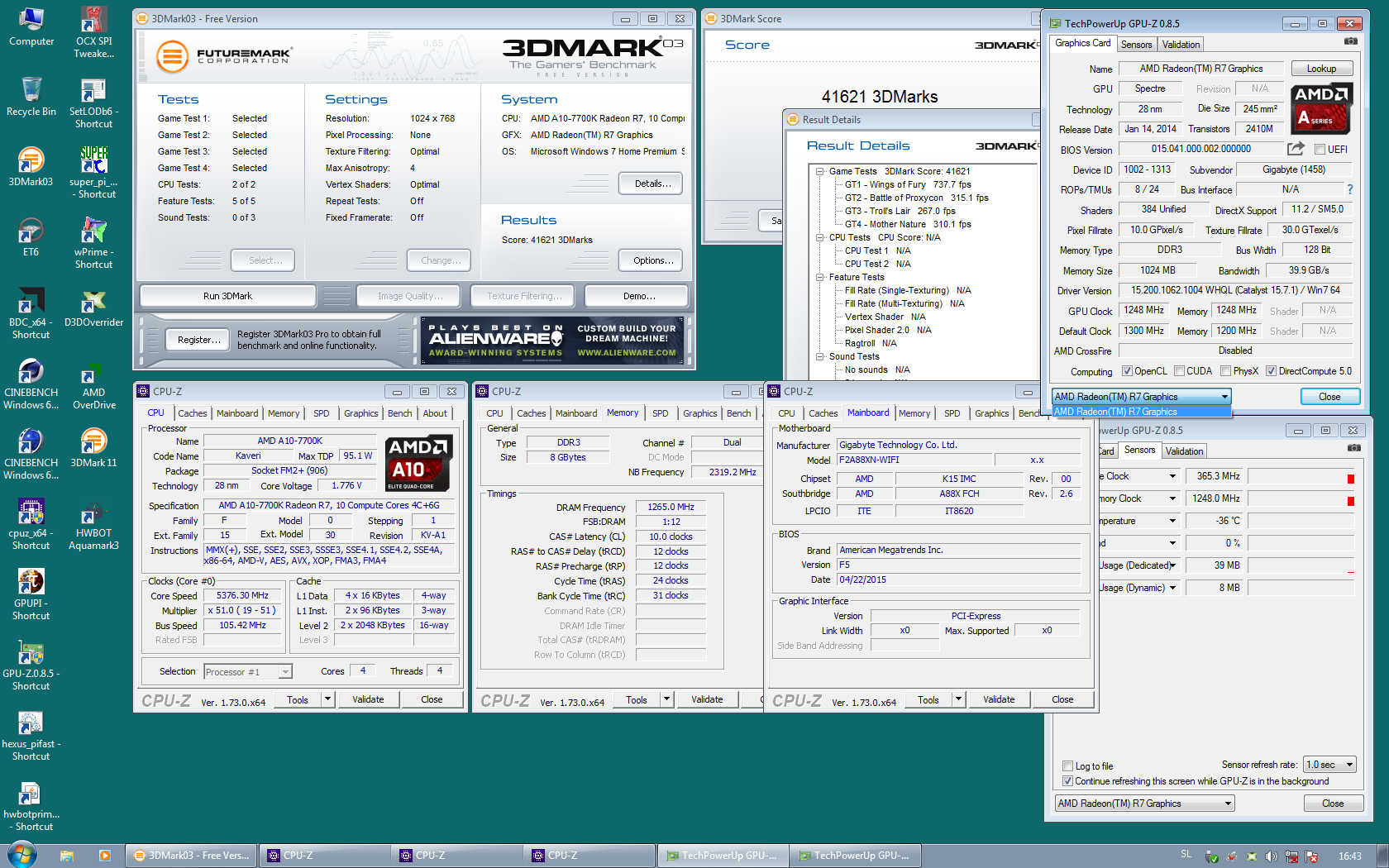The width and height of the screenshot is (1389, 868).
Task: Click the Details... button in System section
Action: 652,184
